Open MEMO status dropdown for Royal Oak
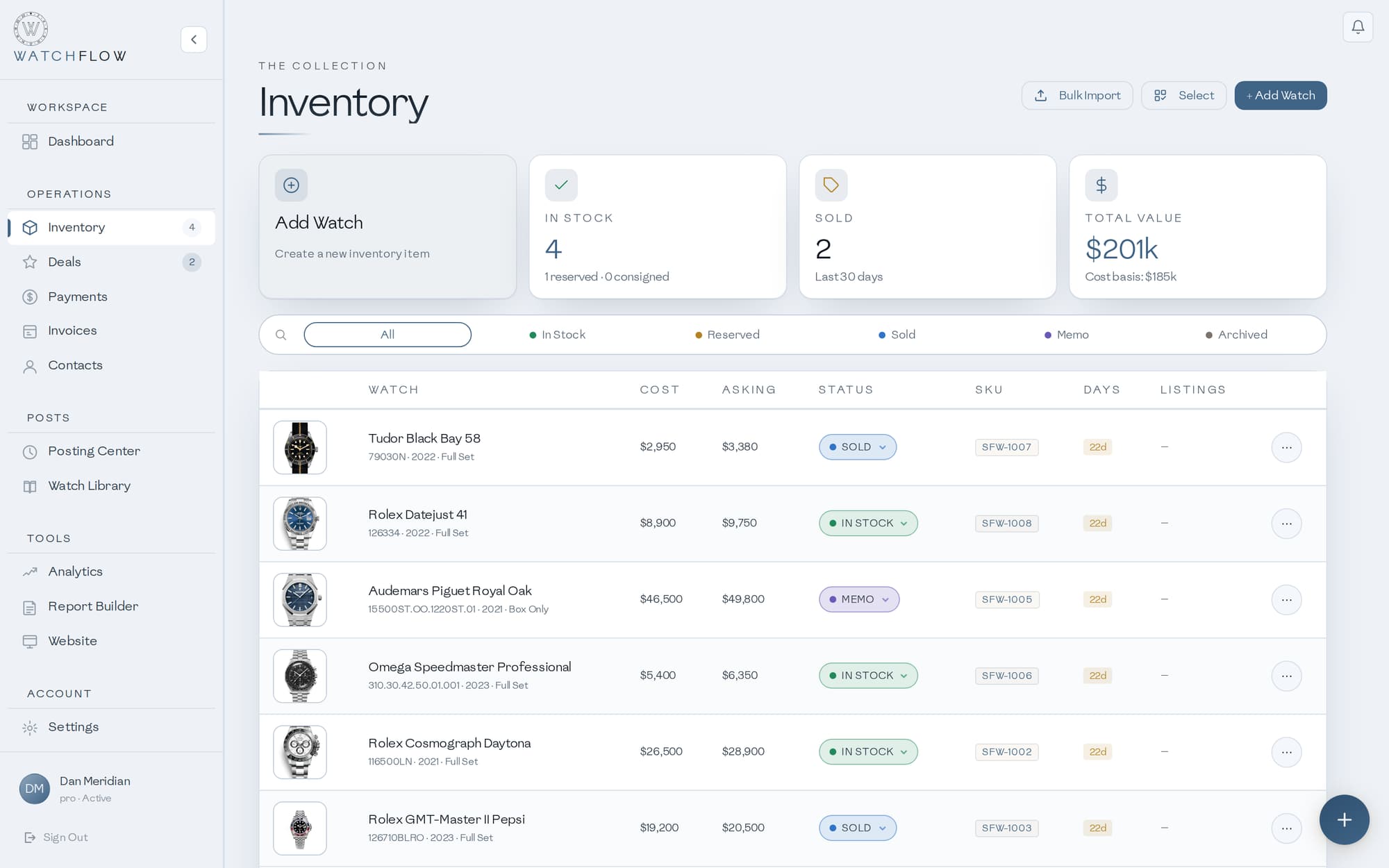Screen dimensions: 1389x868 (859, 599)
